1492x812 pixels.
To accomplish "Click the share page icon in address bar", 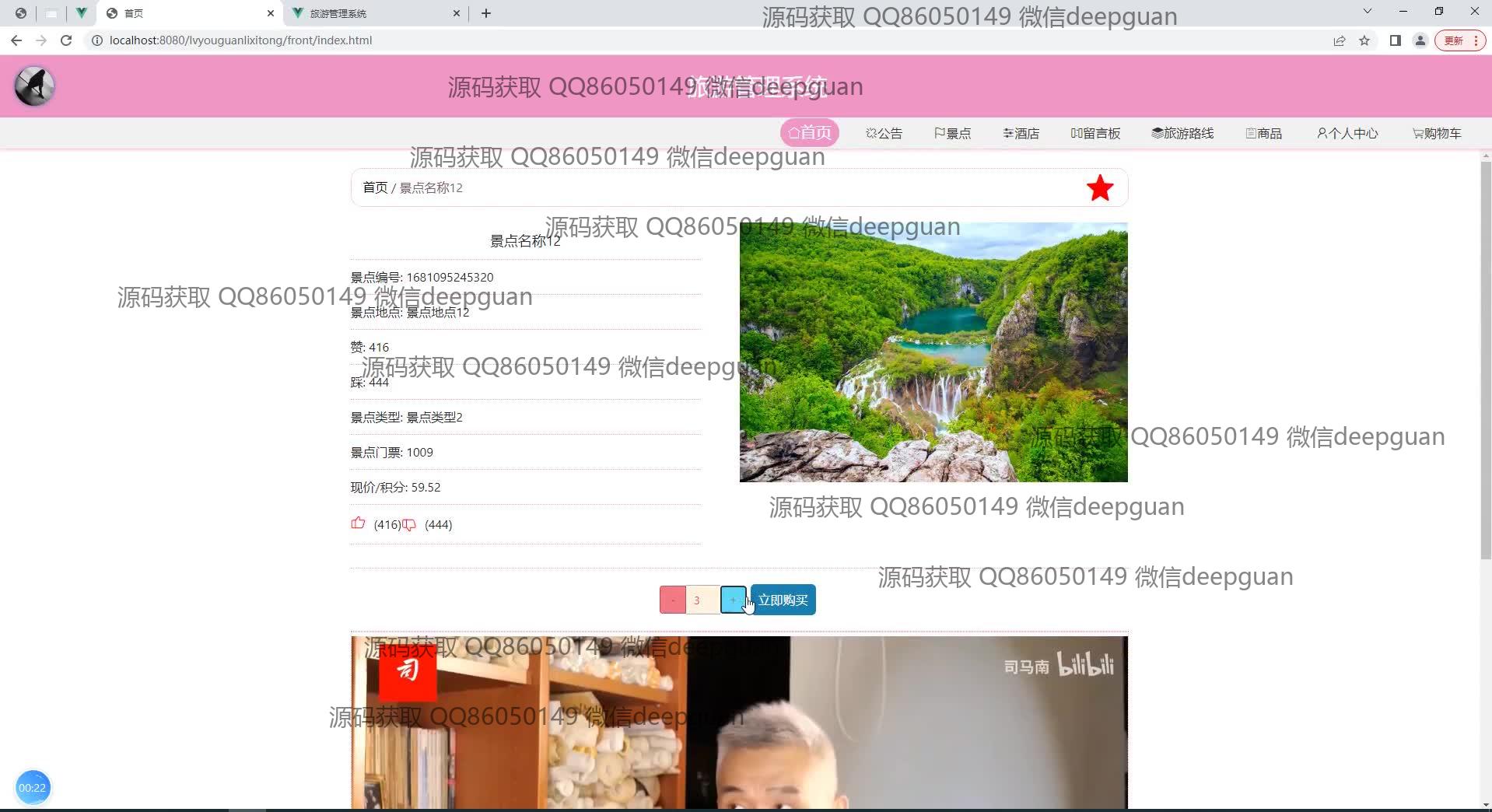I will pyautogui.click(x=1339, y=40).
